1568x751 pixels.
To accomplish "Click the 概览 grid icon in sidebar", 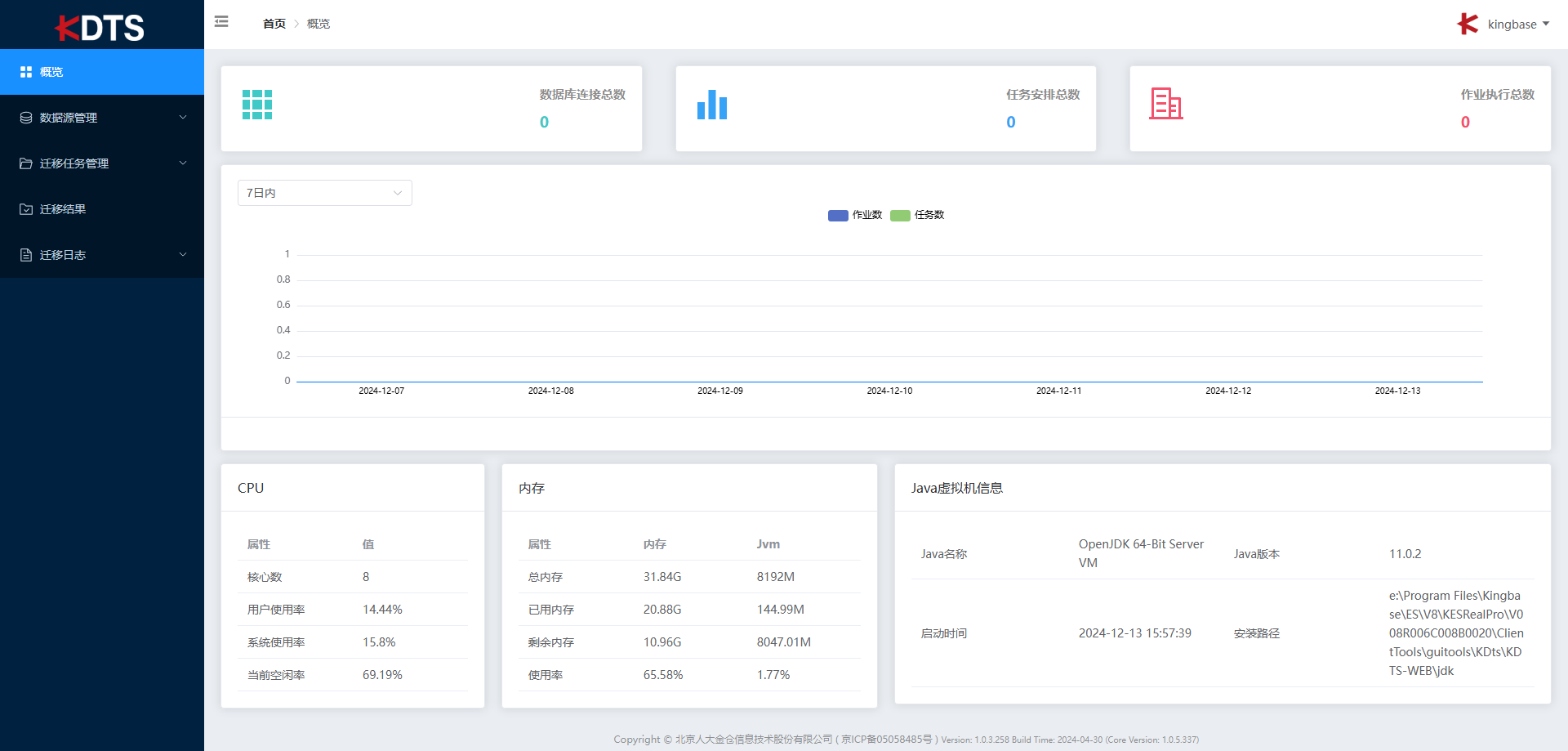I will 26,72.
